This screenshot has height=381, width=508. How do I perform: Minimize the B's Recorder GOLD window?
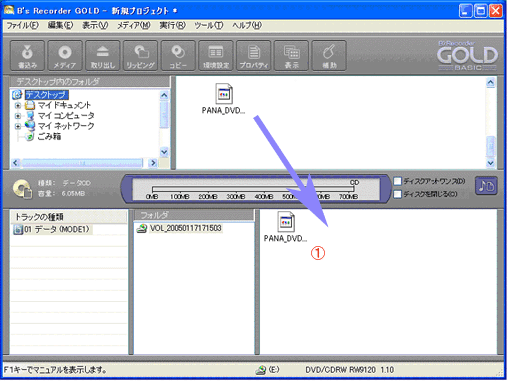(466, 11)
